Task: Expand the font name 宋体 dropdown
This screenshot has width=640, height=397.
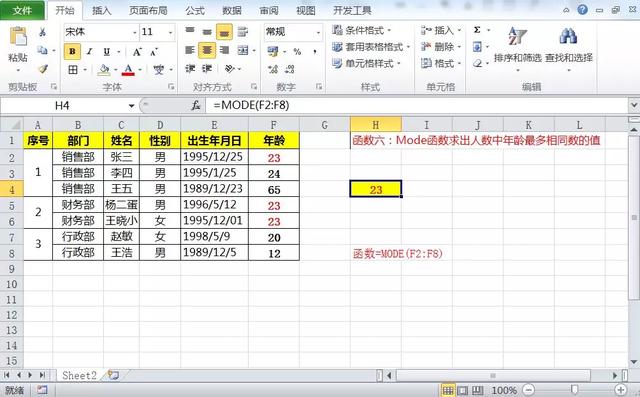Action: [x=134, y=32]
